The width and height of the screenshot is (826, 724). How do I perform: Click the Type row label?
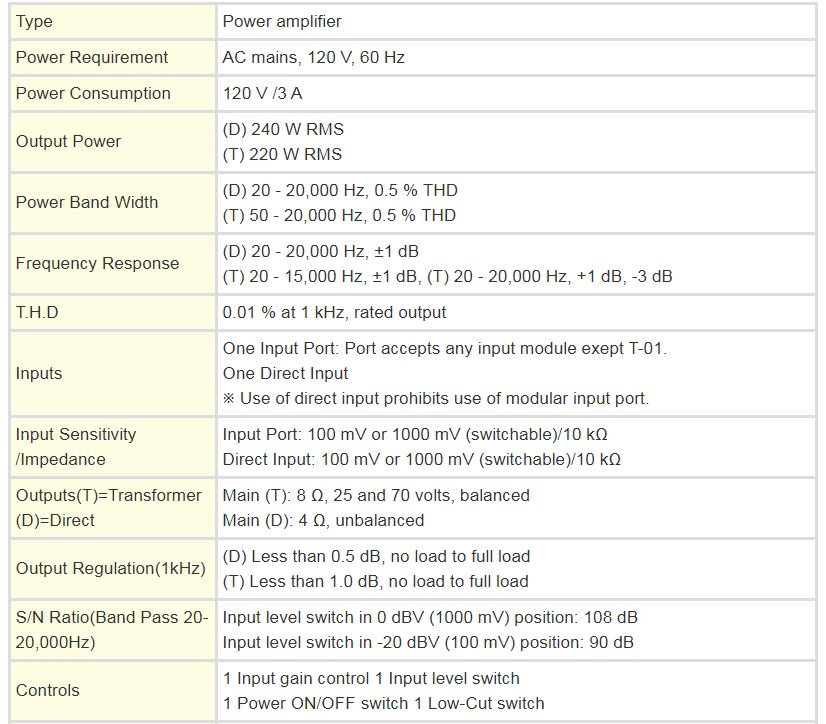pyautogui.click(x=34, y=22)
